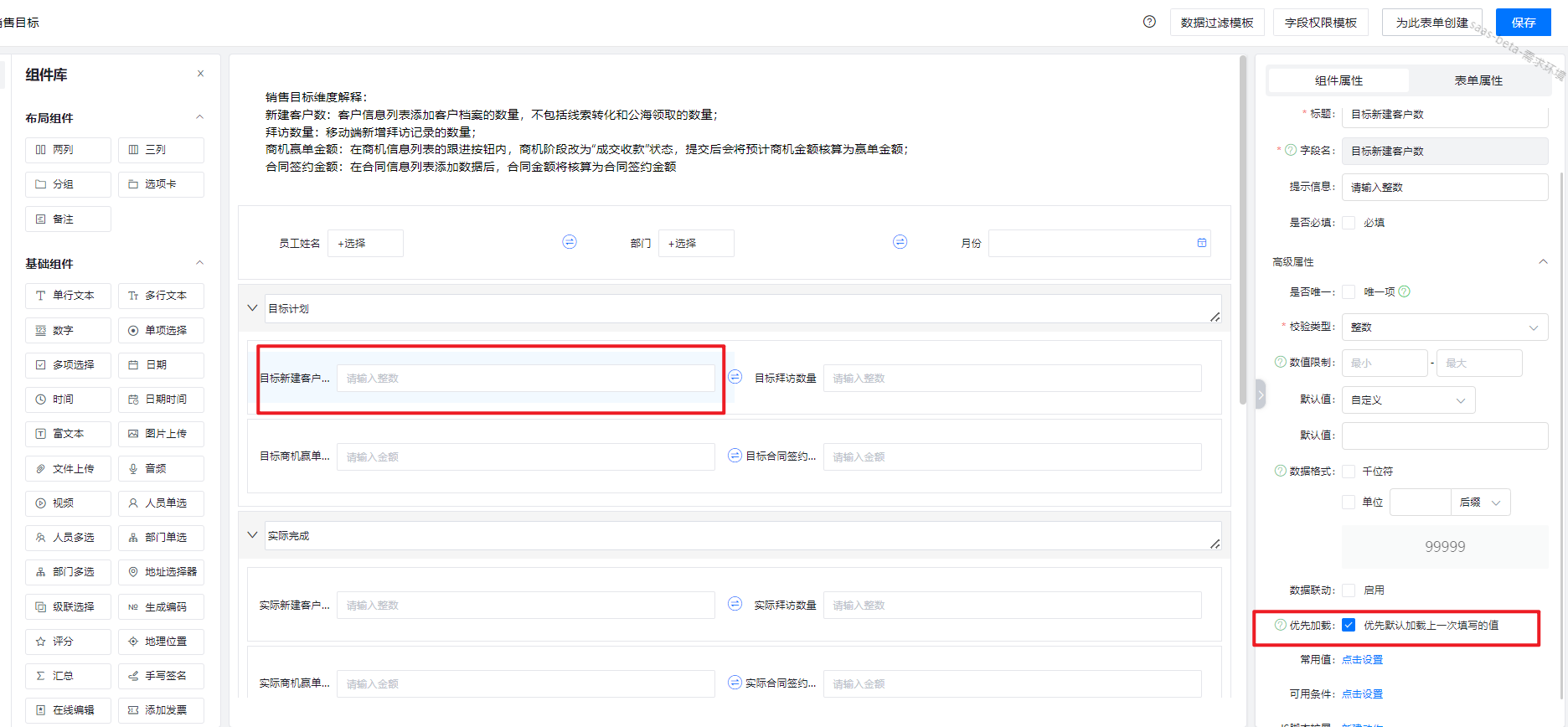Click the 目标新建客户 input field
The width and height of the screenshot is (1568, 727).
click(x=526, y=379)
